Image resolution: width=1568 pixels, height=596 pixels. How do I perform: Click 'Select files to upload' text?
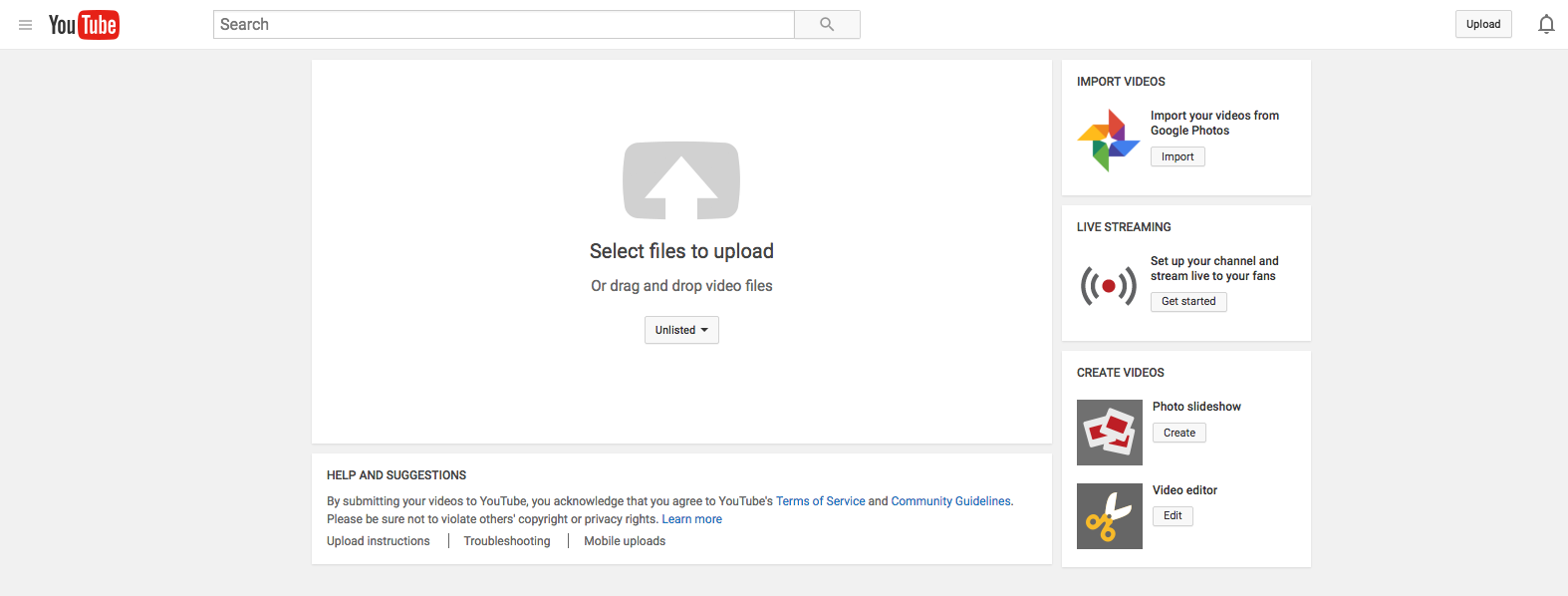coord(681,251)
